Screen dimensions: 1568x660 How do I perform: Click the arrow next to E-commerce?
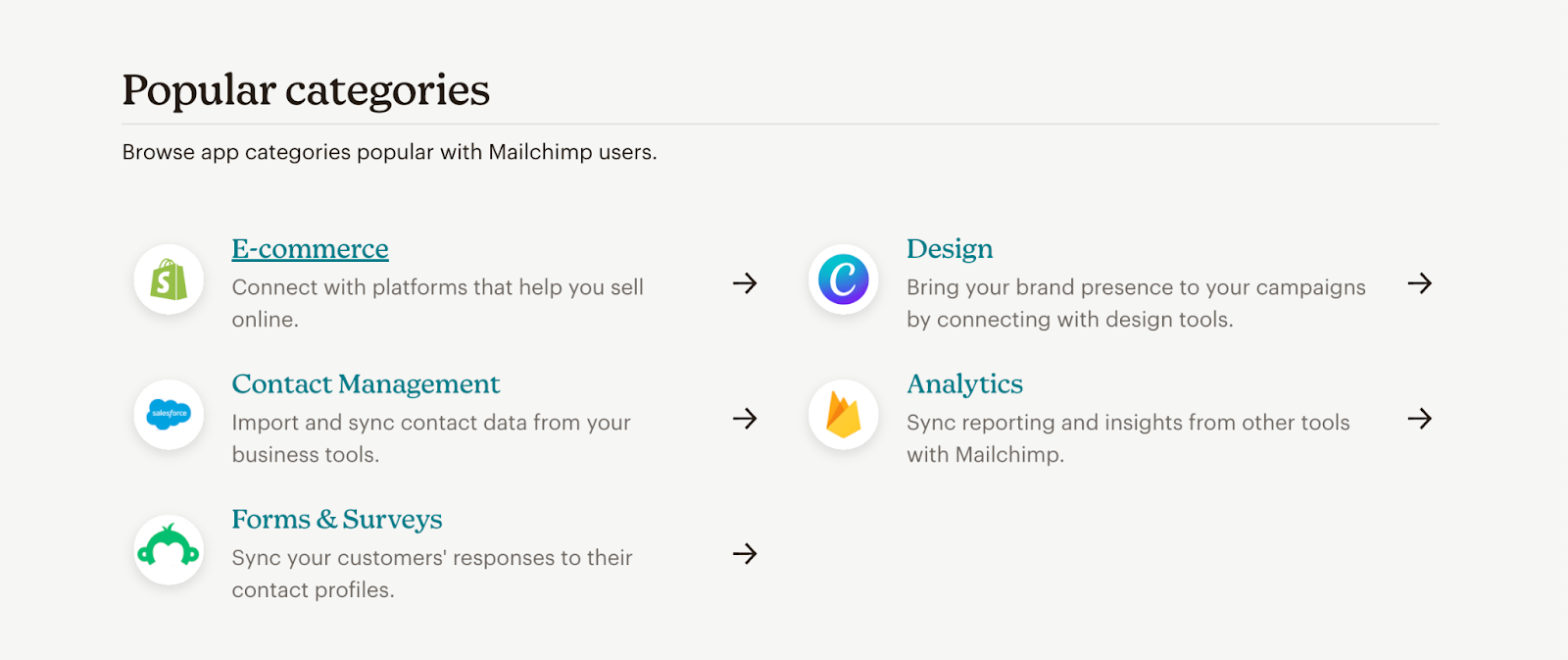[745, 283]
